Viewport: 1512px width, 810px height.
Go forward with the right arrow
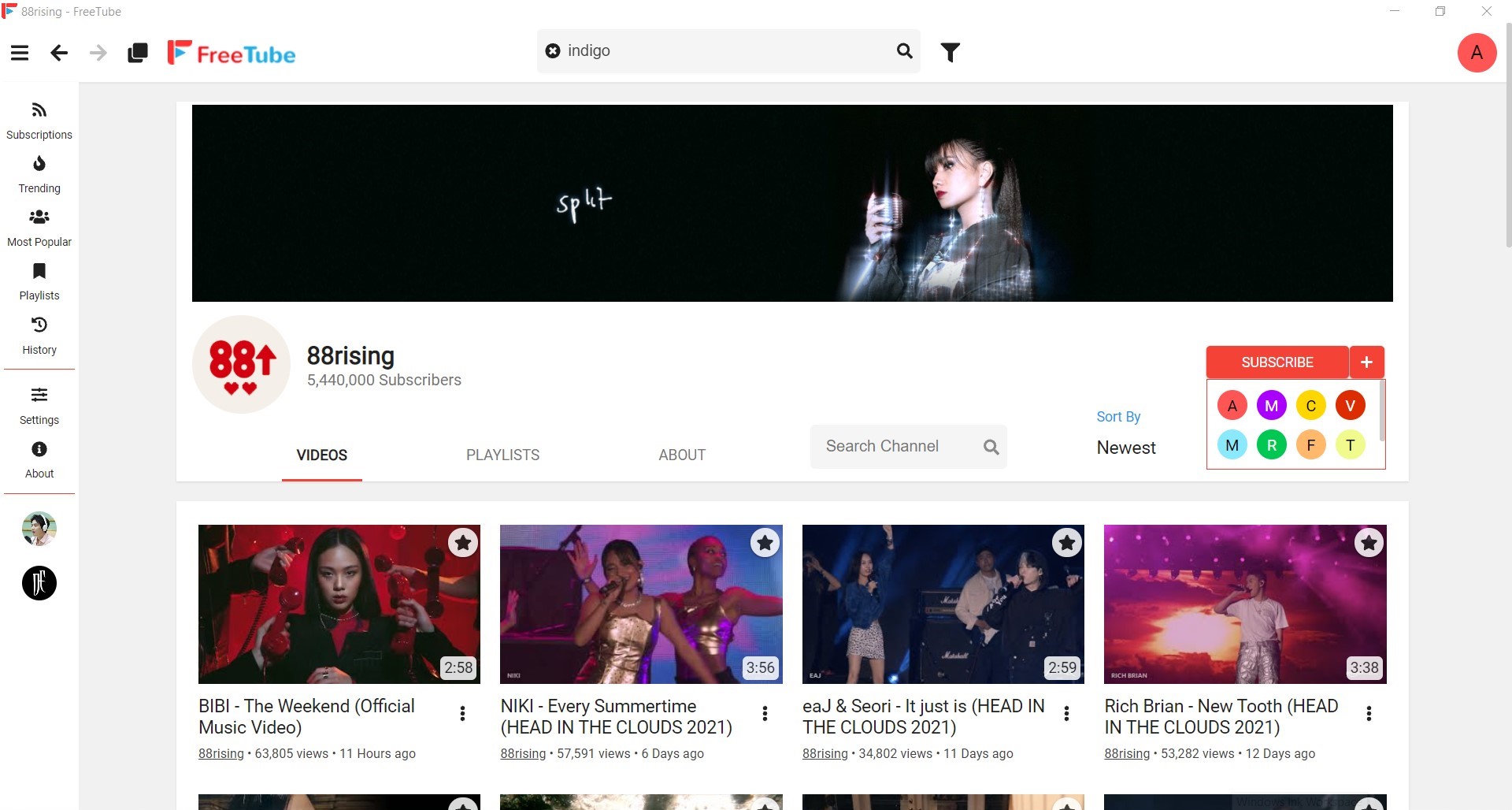point(98,53)
